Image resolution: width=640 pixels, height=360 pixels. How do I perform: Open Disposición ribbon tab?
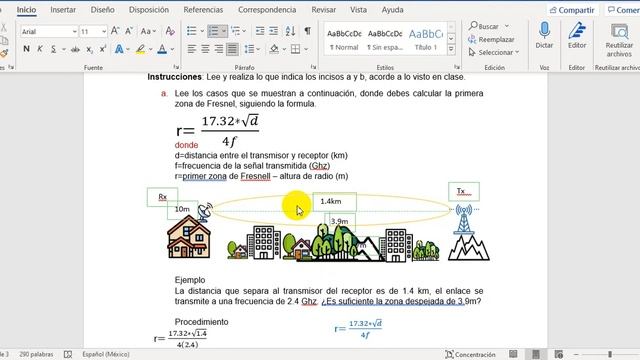coord(149,10)
